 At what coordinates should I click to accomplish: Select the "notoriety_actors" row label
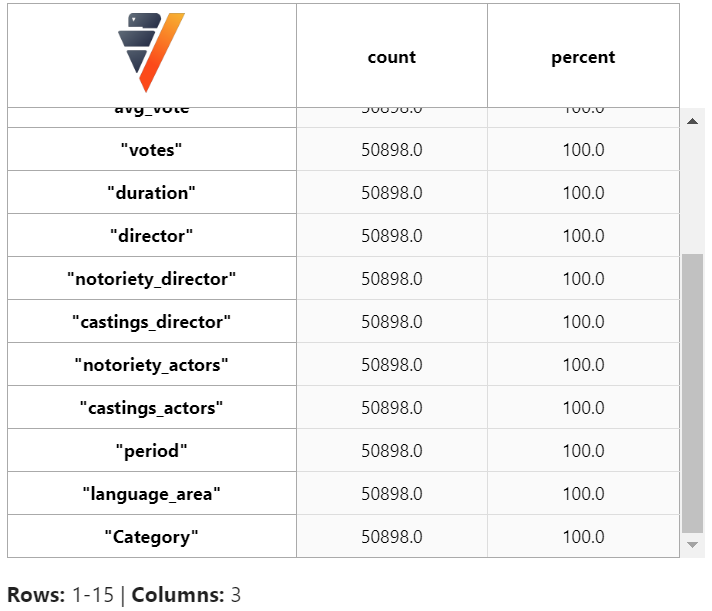tap(151, 365)
